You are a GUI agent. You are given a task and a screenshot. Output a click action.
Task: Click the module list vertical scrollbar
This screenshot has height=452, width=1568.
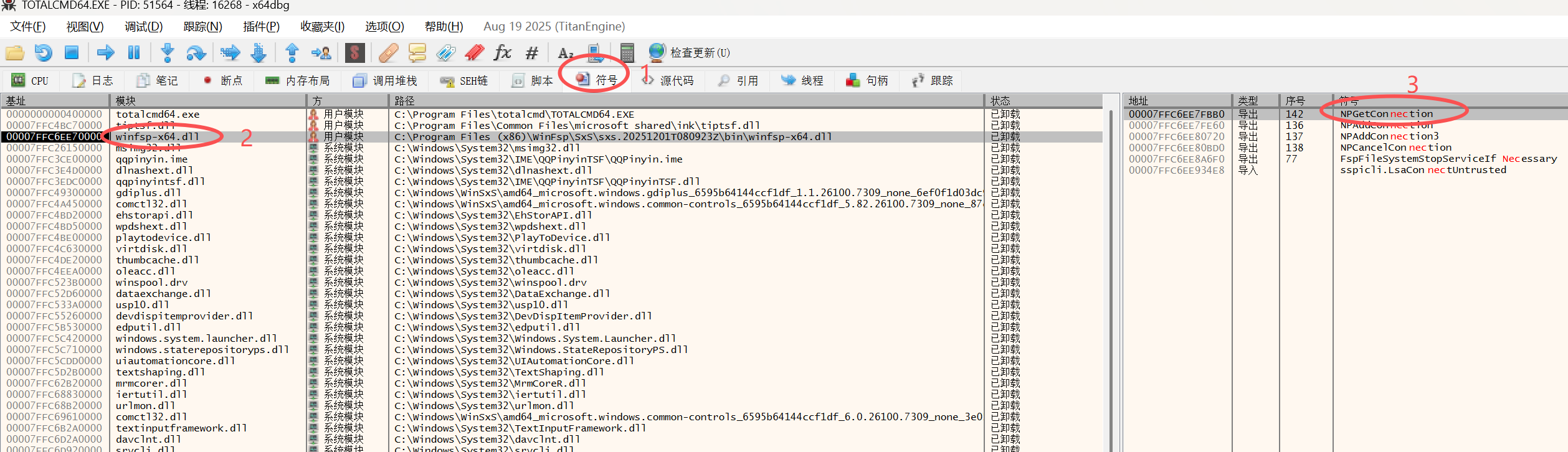click(x=1111, y=280)
